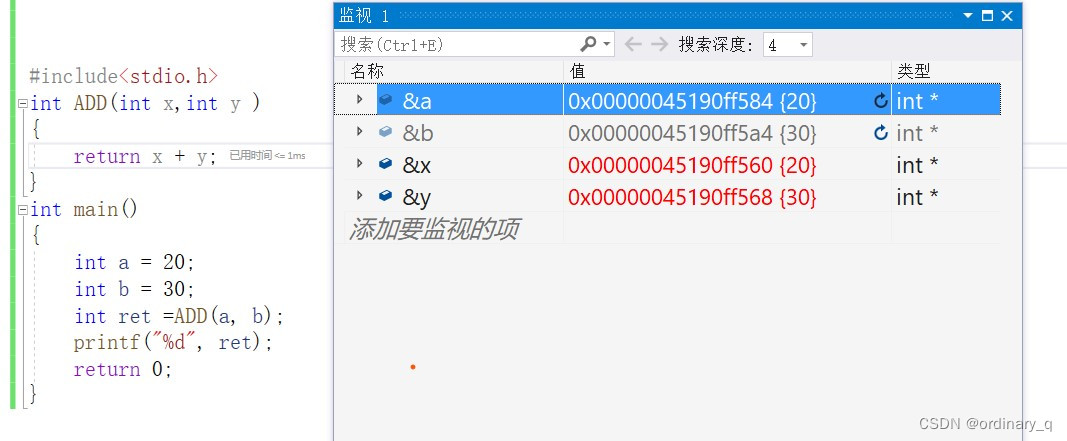Click the &a name in the watch list

[417, 101]
